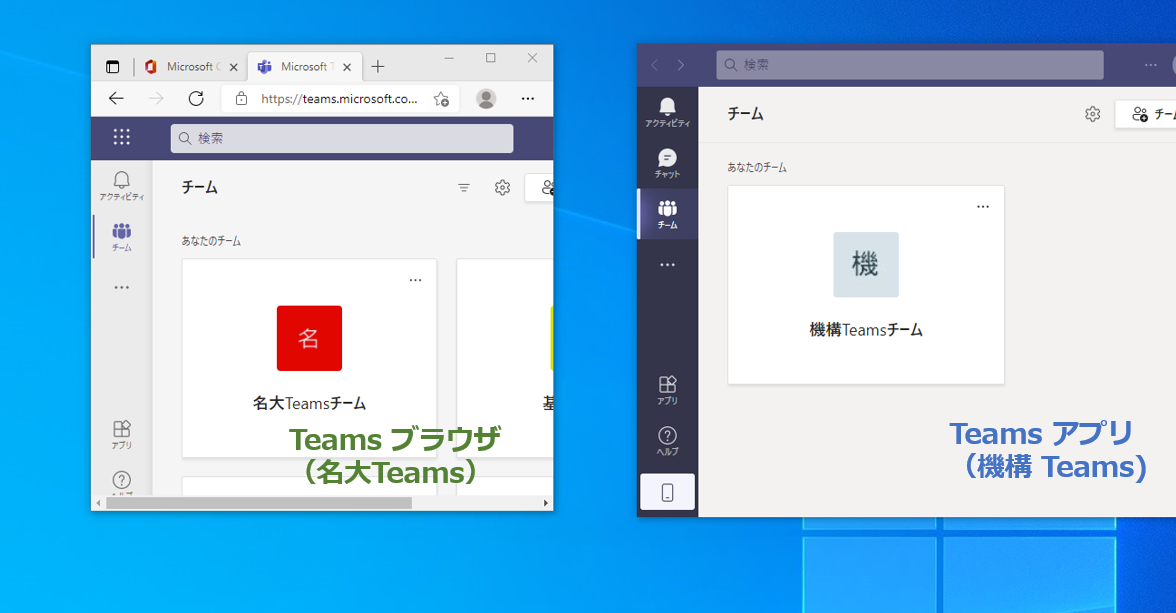Open Activity feed in browser Teams sidebar
Screen dimensions: 1176x613
click(121, 185)
